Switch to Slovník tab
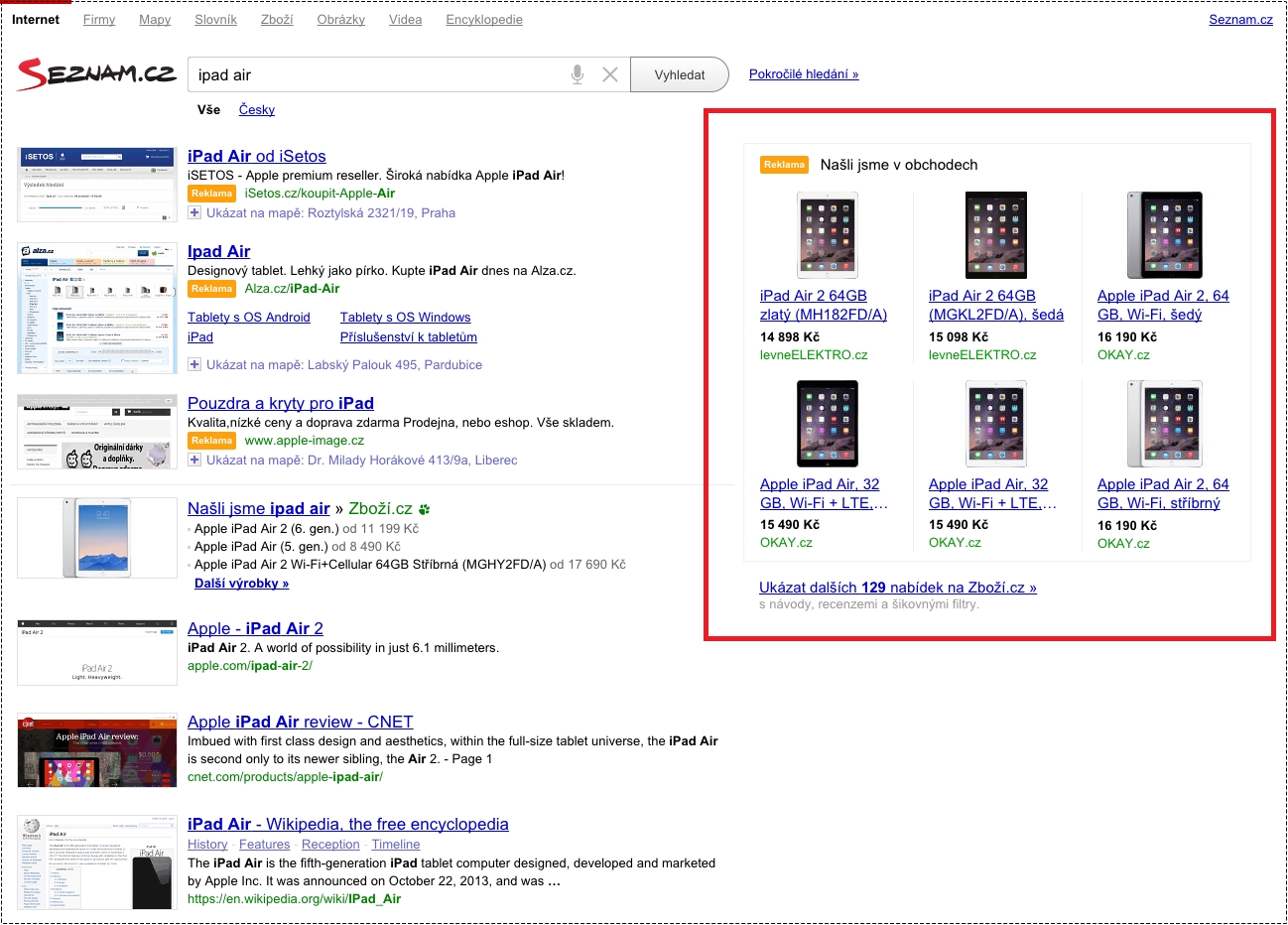 215,19
